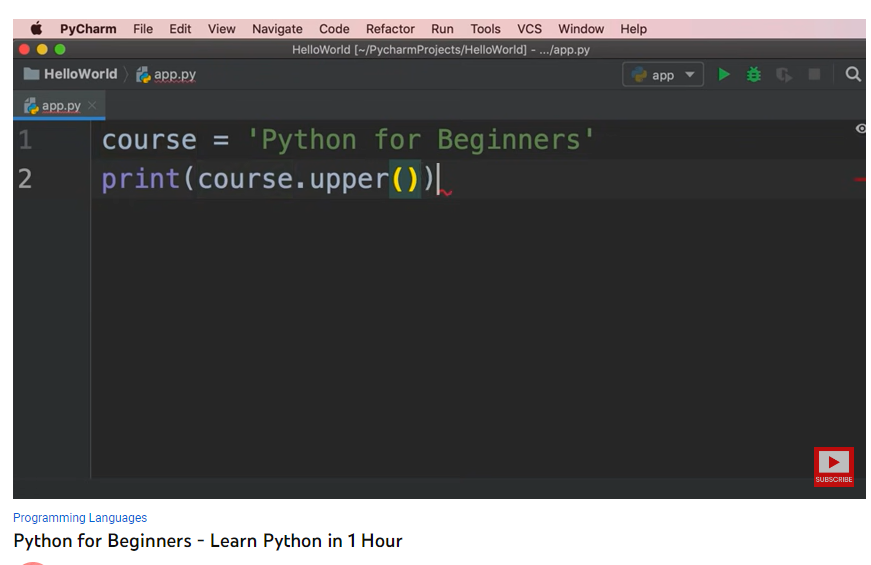This screenshot has width=871, height=565.
Task: Open the PyCharm application menu
Action: pos(88,29)
